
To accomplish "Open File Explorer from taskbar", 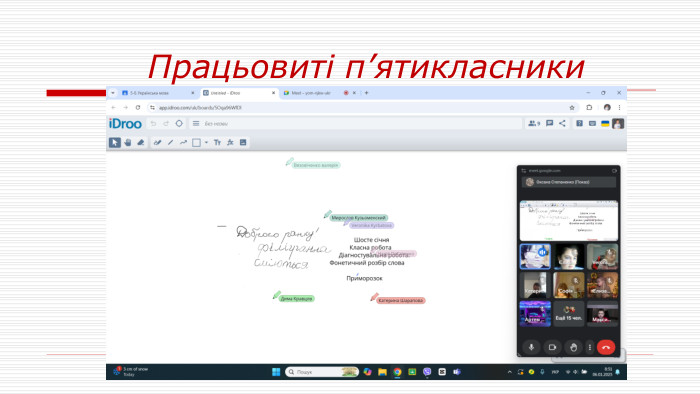I will click(x=382, y=372).
